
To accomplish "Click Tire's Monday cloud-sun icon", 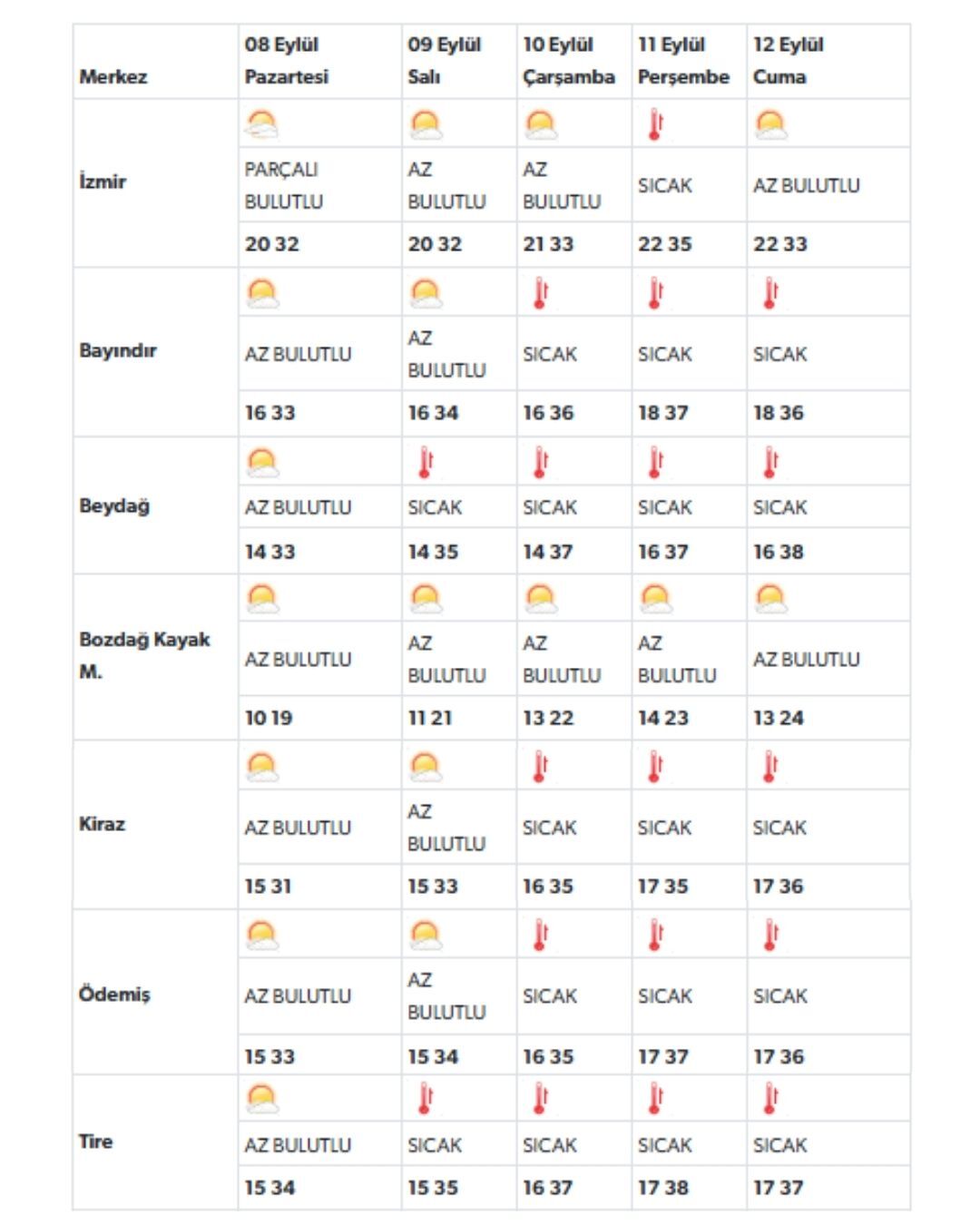I will coord(261,1099).
